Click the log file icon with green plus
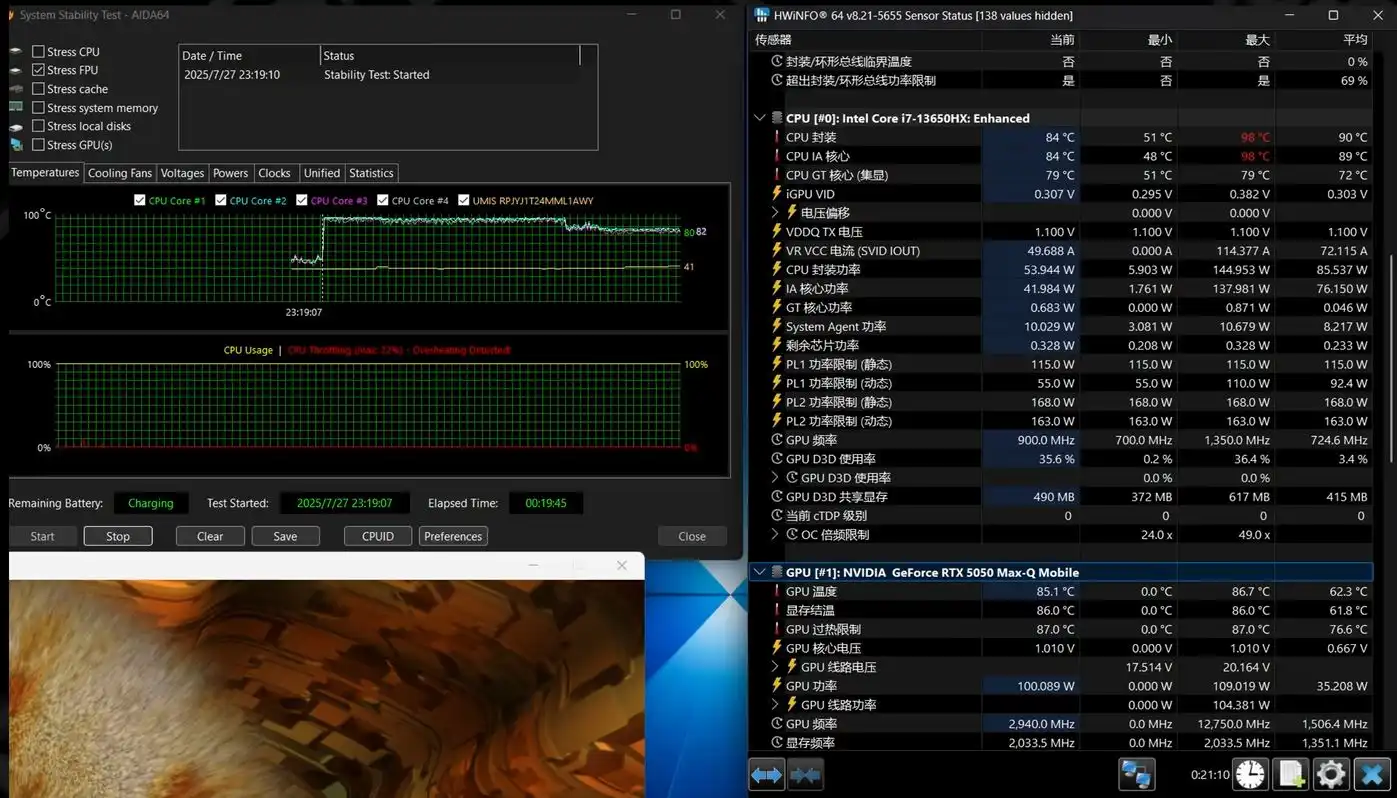Viewport: 1397px width, 798px height. click(x=1291, y=774)
